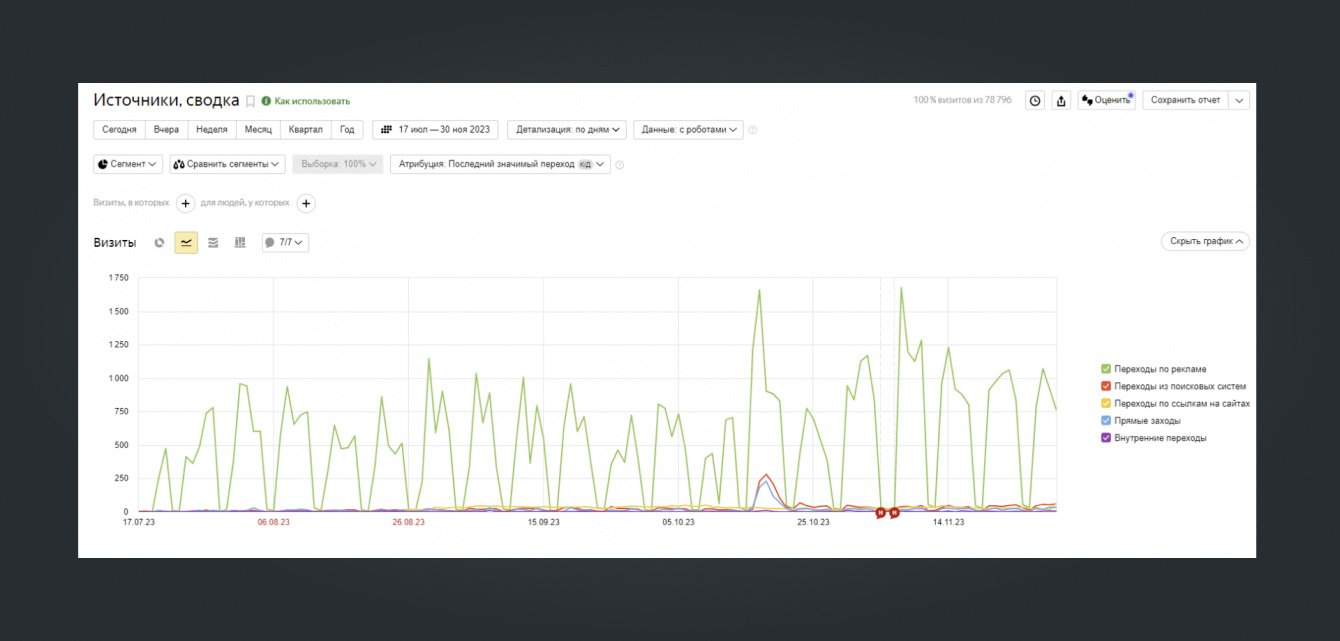1340x641 pixels.
Task: Collapse chart with Скрыть график
Action: click(x=1205, y=241)
